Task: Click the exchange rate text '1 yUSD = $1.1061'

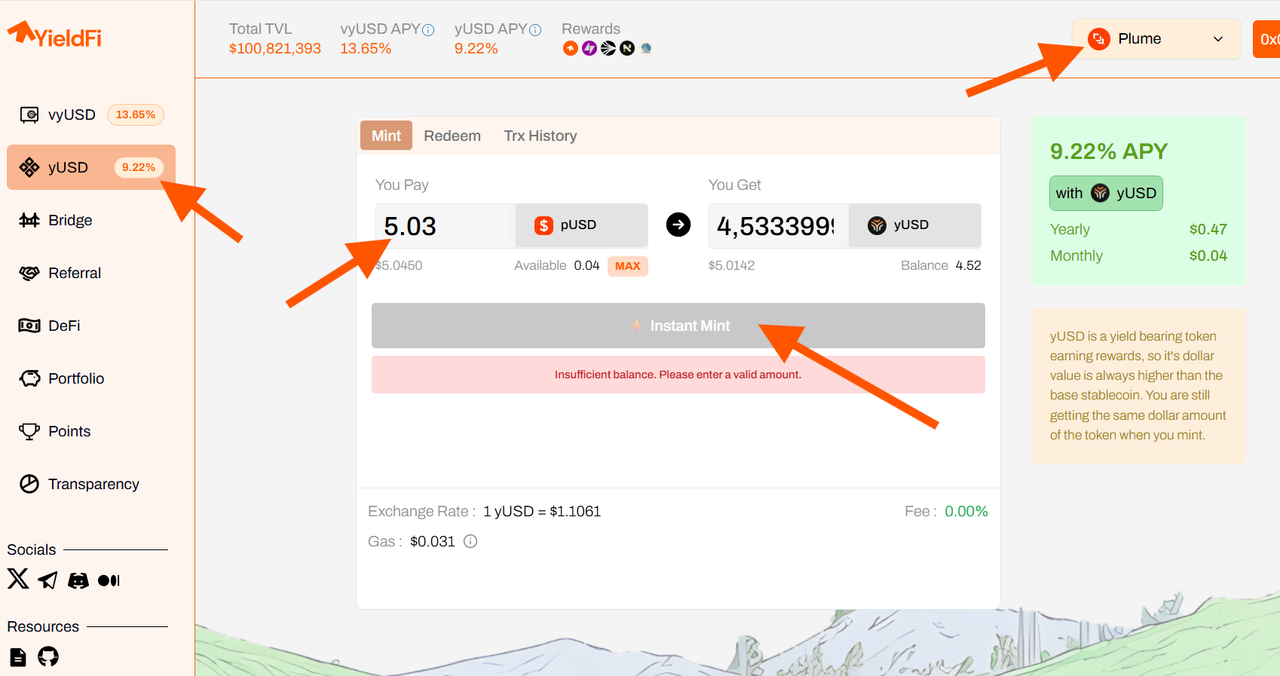Action: (x=541, y=511)
